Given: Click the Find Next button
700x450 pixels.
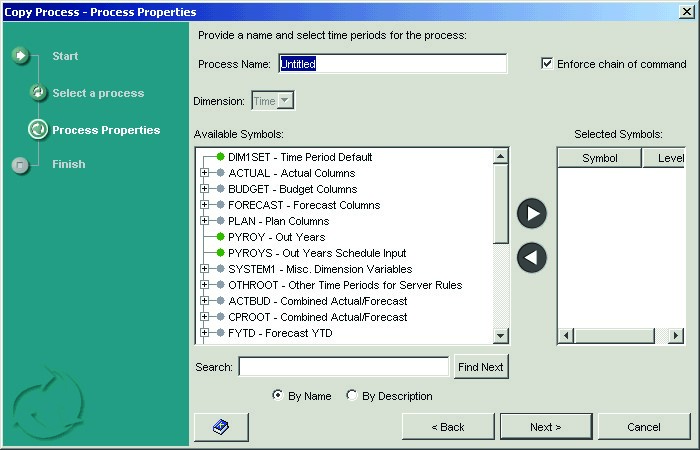Looking at the screenshot, I should (480, 367).
